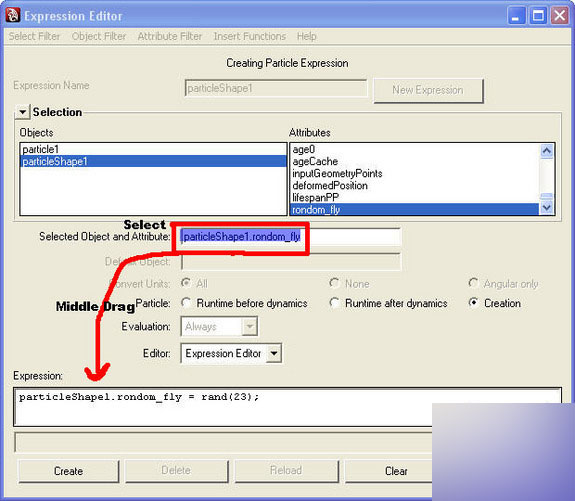575x501 pixels.
Task: Select Convert Units None radio button
Action: click(334, 283)
